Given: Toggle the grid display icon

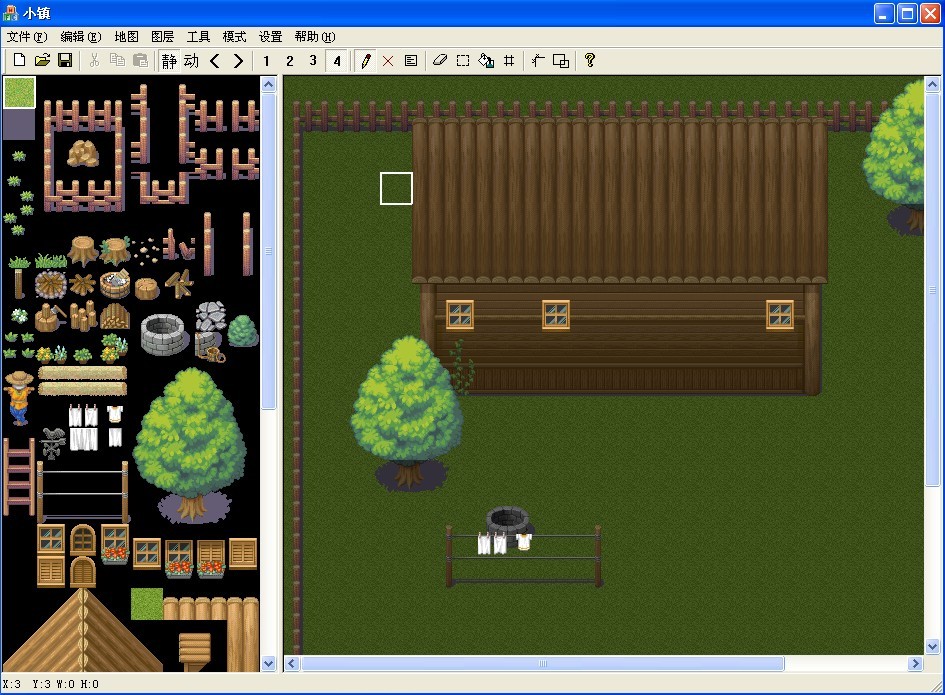Looking at the screenshot, I should [x=509, y=60].
